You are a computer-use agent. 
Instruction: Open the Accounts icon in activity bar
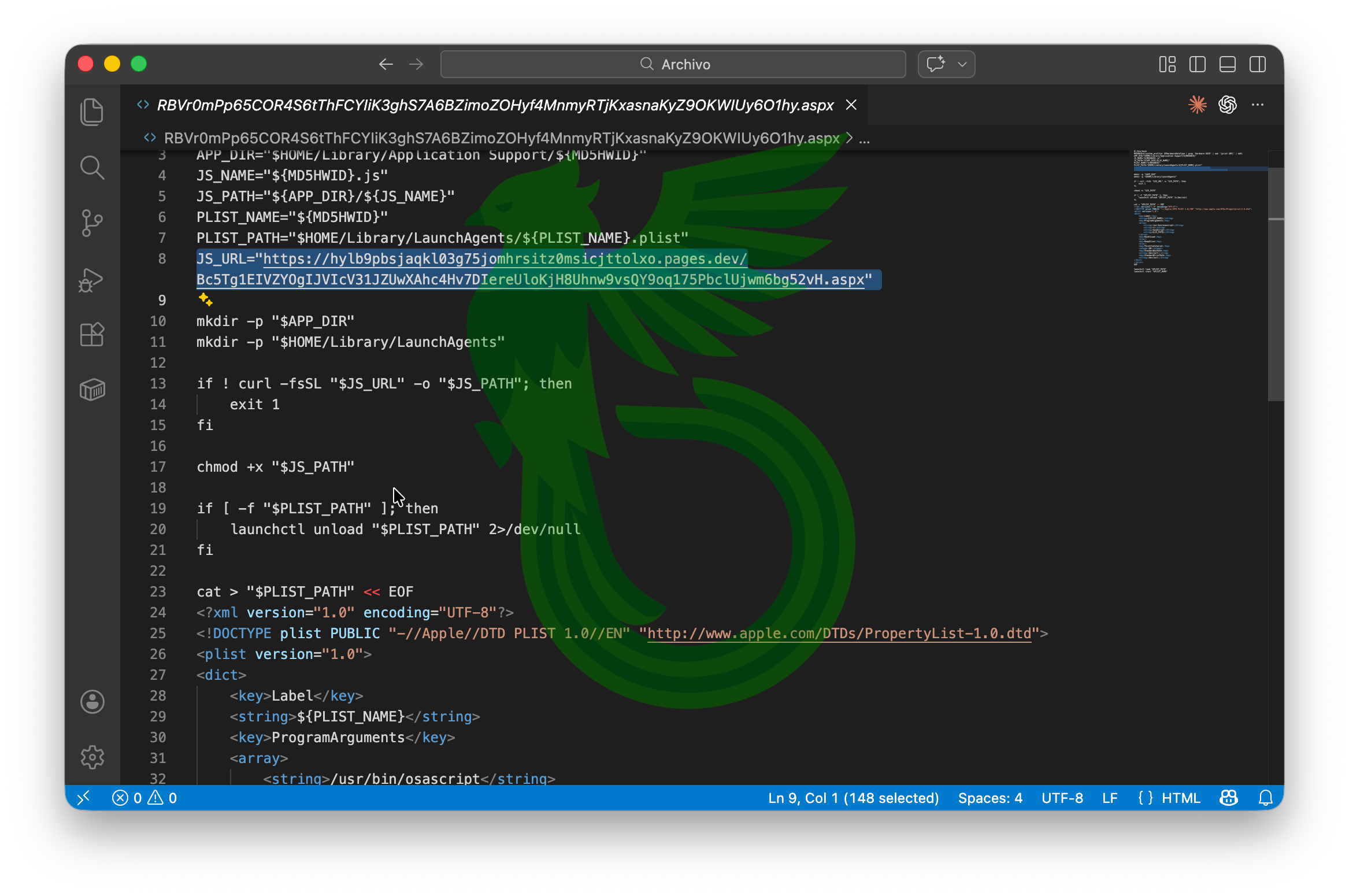coord(92,702)
